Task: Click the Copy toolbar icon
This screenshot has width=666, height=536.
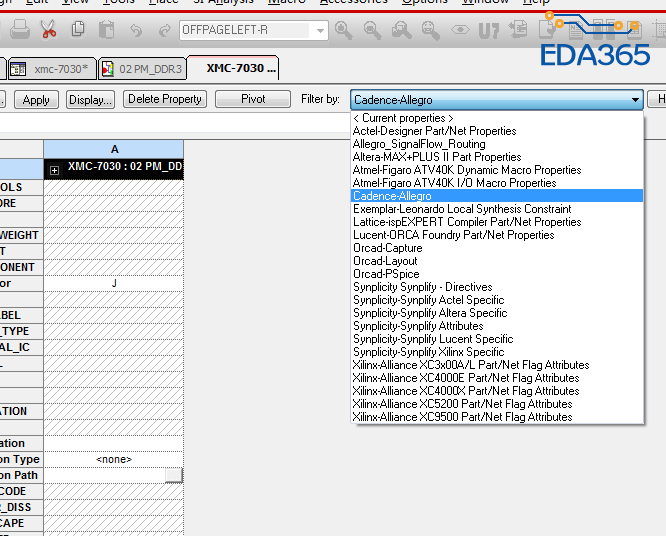Action: [x=78, y=29]
